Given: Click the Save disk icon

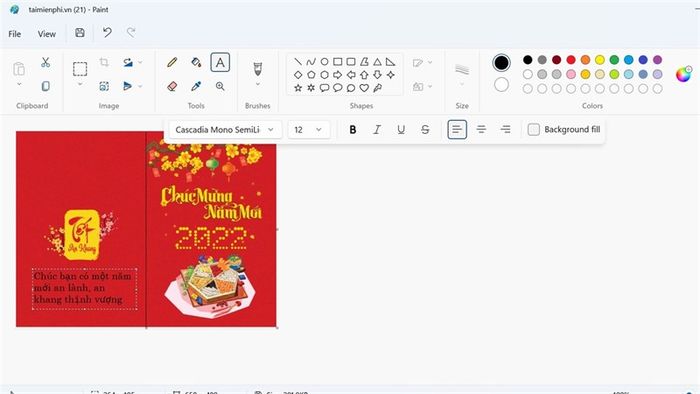Looking at the screenshot, I should tap(80, 33).
